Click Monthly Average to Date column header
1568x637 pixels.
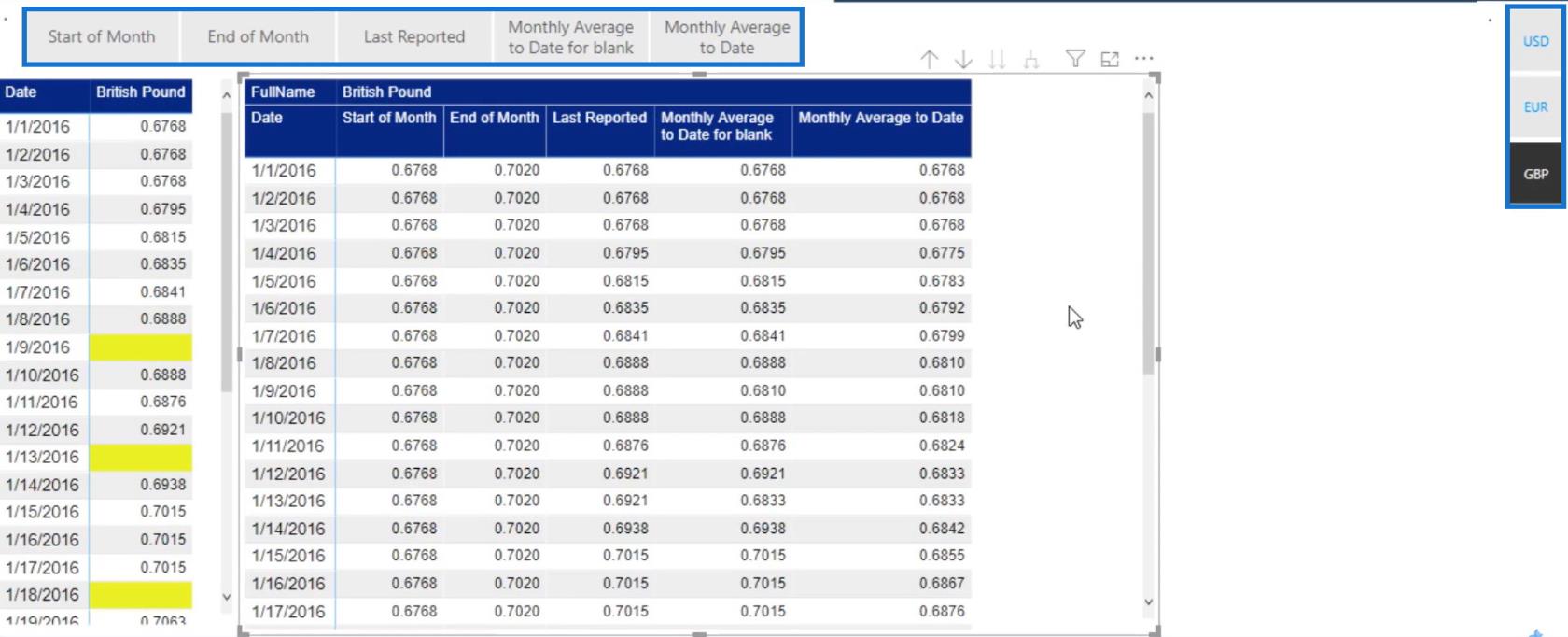coord(880,118)
